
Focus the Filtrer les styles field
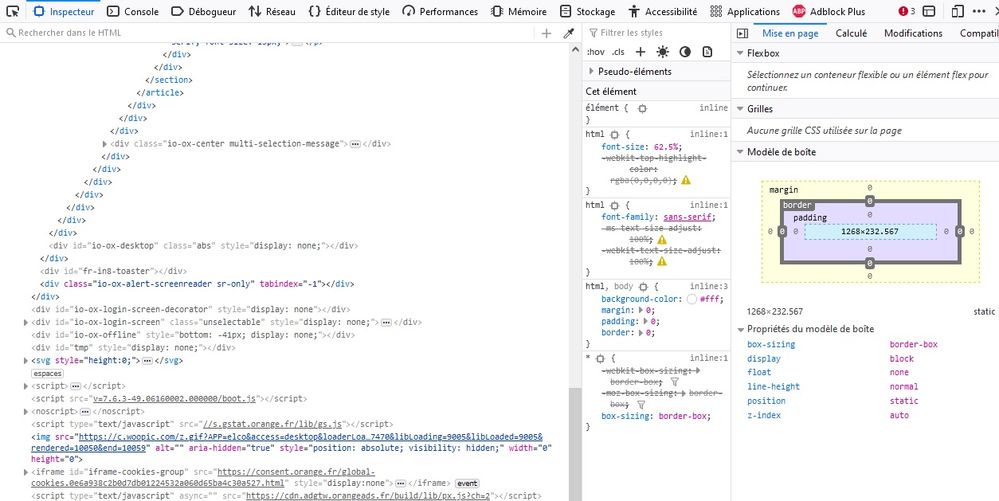656,33
